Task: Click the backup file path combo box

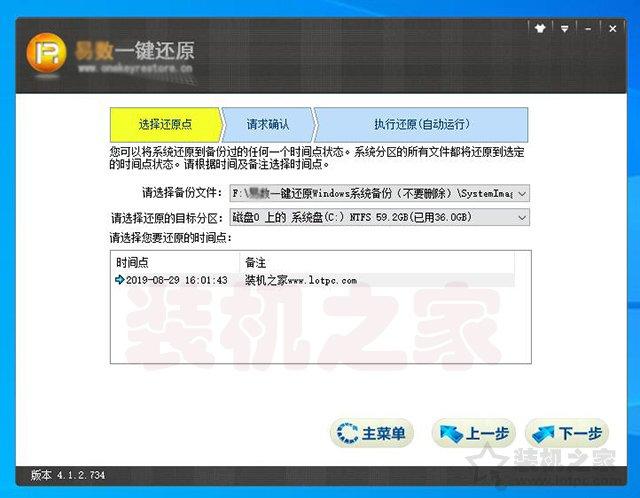Action: click(x=380, y=193)
